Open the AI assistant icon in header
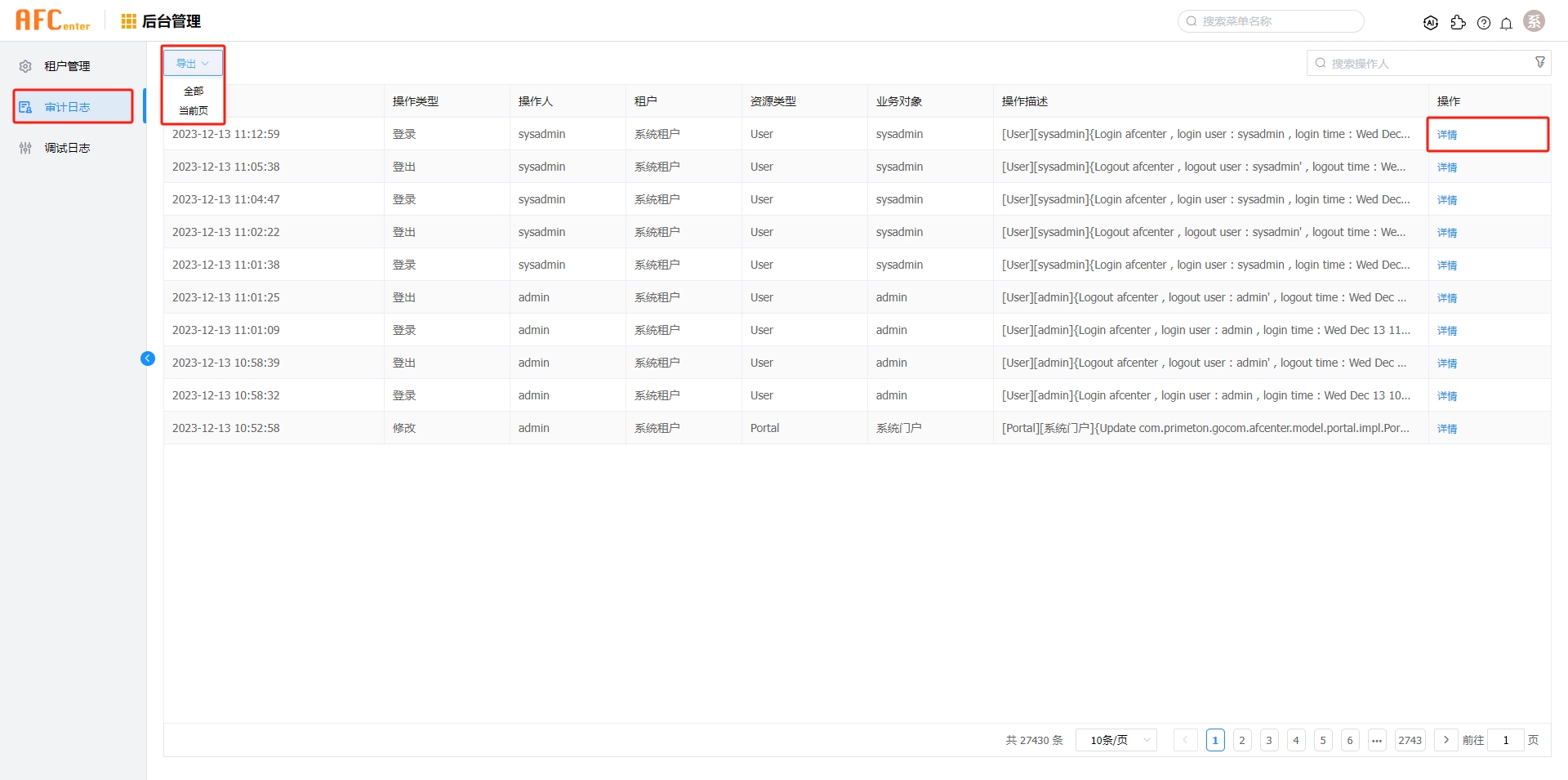The image size is (1568, 780). click(x=1430, y=23)
